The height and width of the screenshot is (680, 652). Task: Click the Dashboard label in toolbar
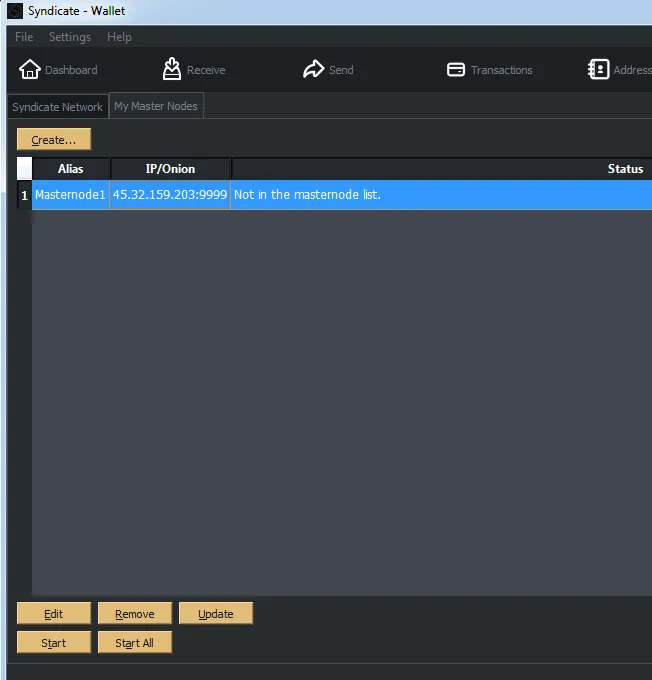pyautogui.click(x=71, y=70)
